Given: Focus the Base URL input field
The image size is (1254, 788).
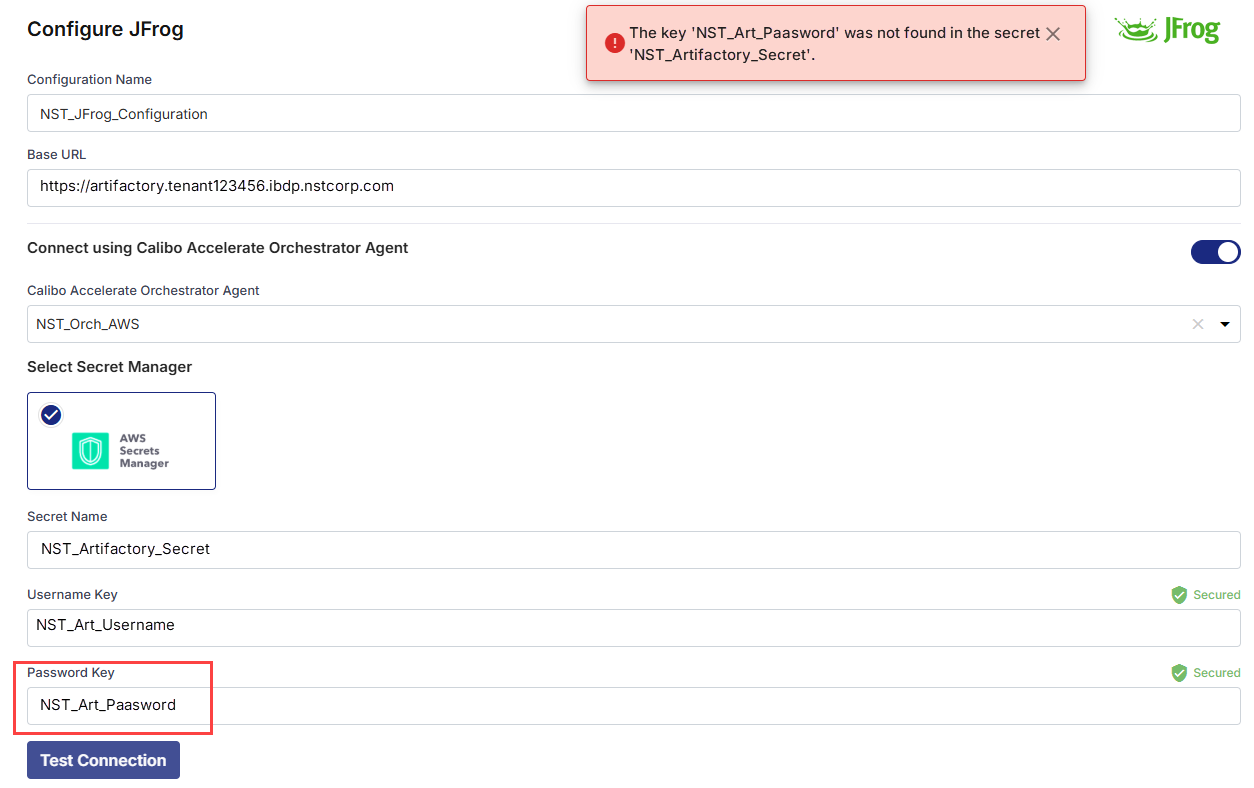Looking at the screenshot, I should [x=633, y=187].
